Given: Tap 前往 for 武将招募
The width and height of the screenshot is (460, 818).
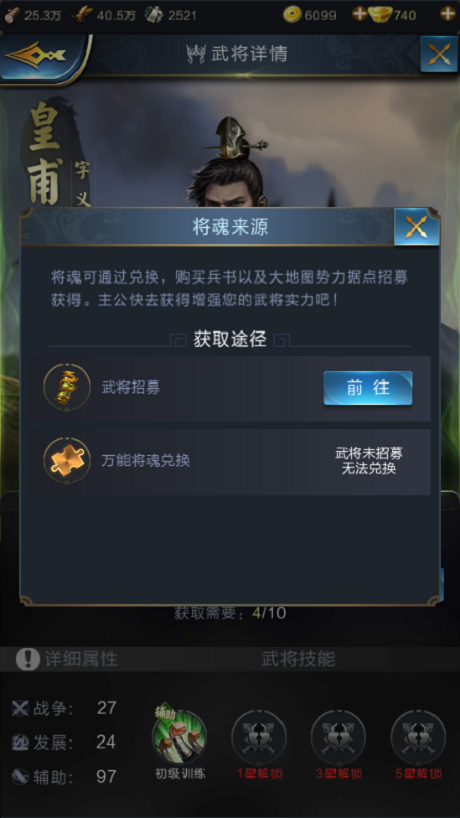Looking at the screenshot, I should [x=368, y=388].
